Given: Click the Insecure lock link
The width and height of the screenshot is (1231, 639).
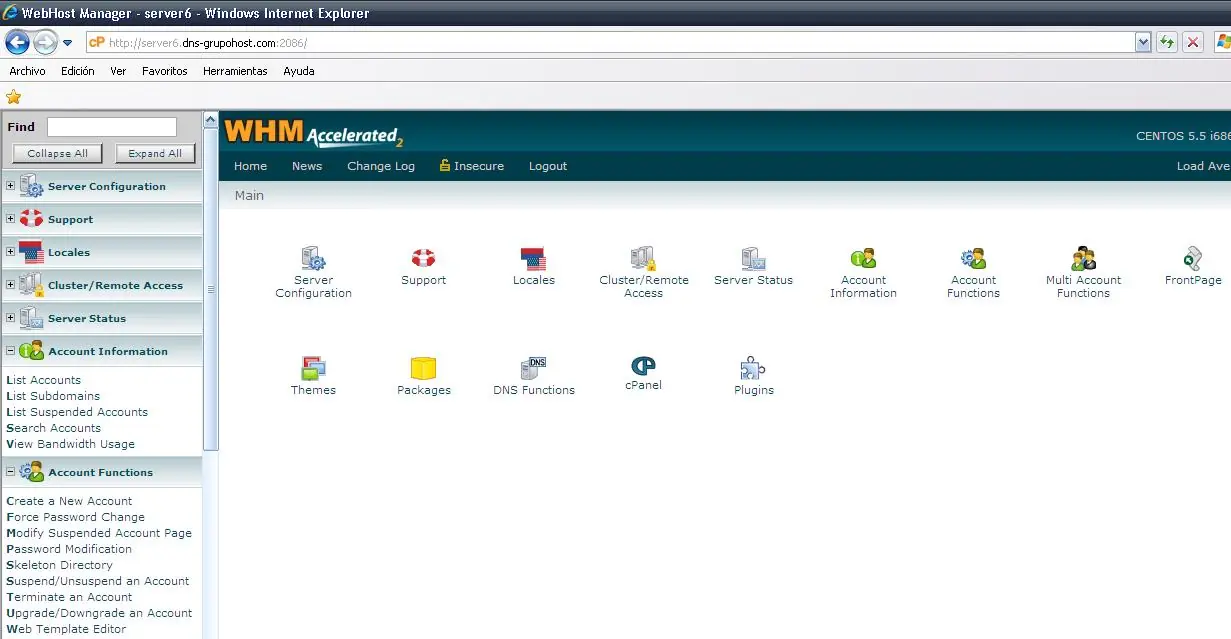Looking at the screenshot, I should pyautogui.click(x=472, y=166).
